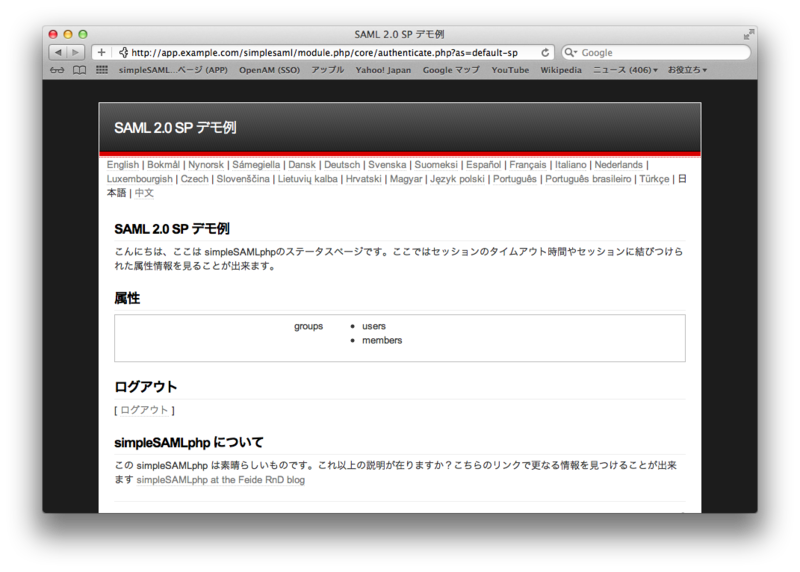
Task: Expand the お役立ち bookmark folder
Action: click(x=687, y=70)
